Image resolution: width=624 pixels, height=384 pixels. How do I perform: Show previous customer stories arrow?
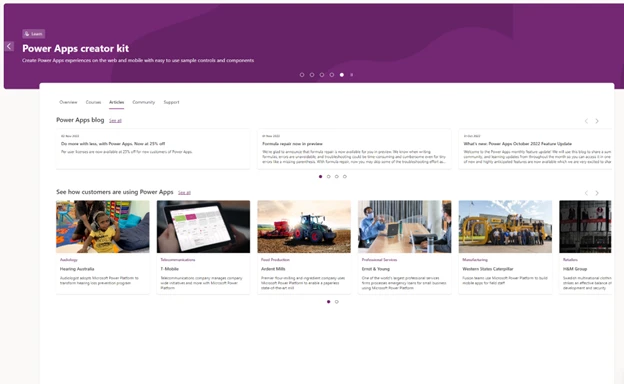point(586,193)
